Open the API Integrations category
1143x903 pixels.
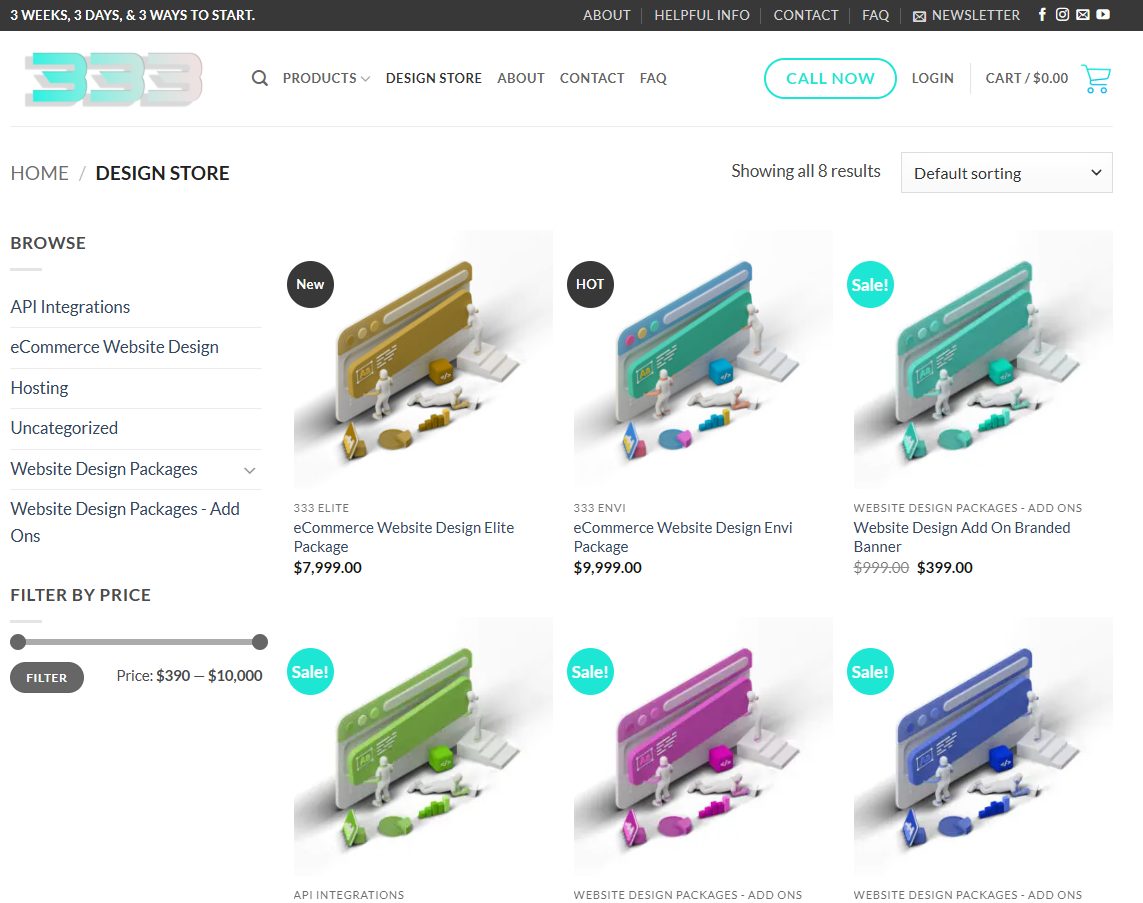pyautogui.click(x=70, y=307)
